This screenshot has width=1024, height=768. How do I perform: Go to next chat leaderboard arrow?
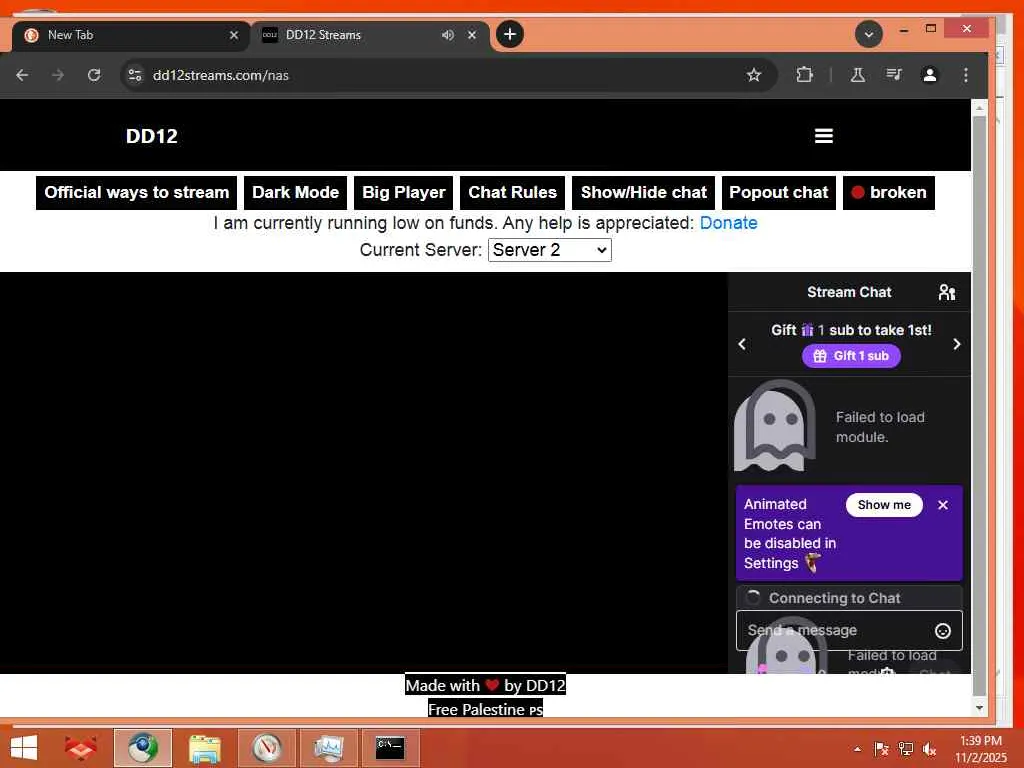[957, 344]
